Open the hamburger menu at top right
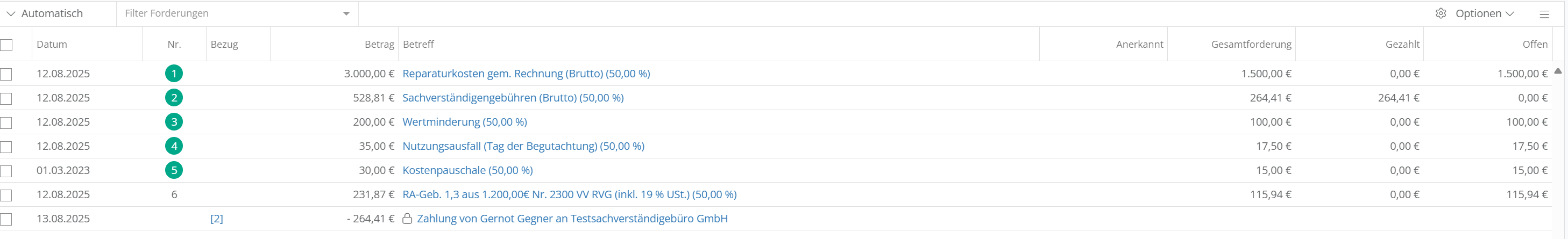This screenshot has height=239, width=1568. pos(1544,14)
